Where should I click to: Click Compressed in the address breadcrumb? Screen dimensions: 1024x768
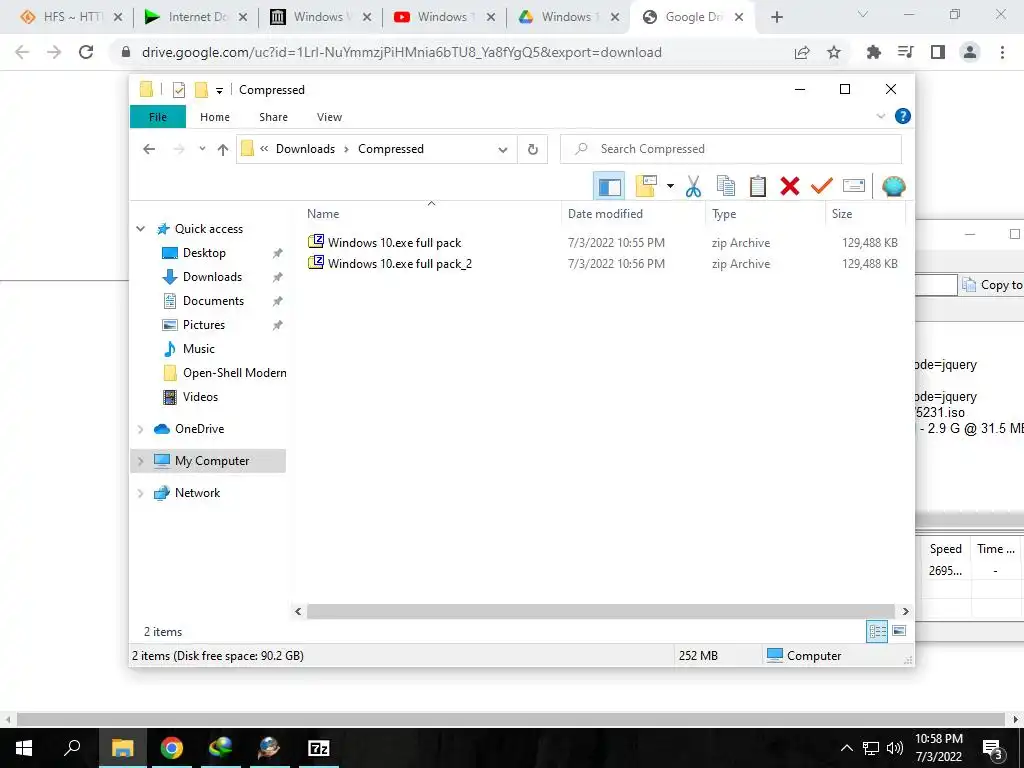pyautogui.click(x=391, y=149)
